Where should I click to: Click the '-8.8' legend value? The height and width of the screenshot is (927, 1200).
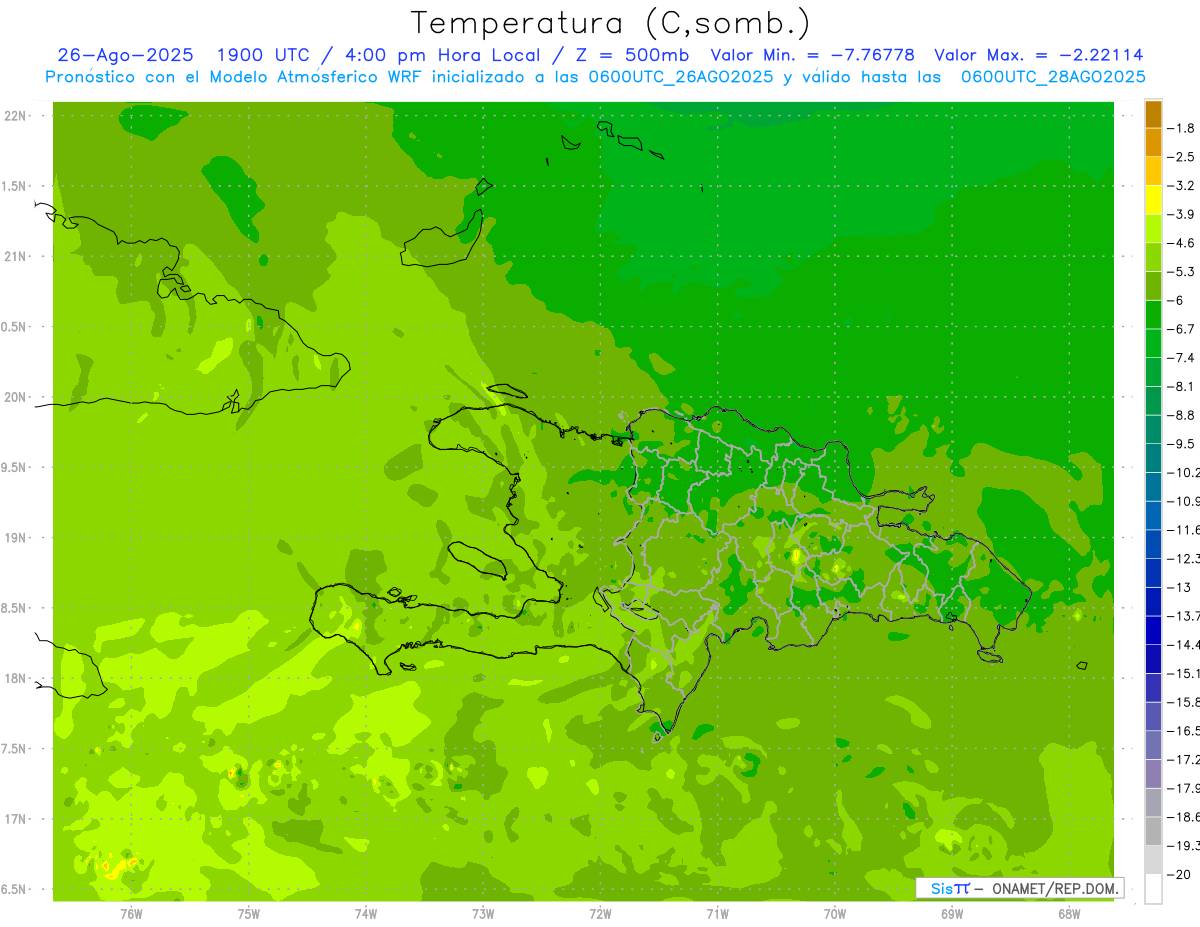(x=1182, y=415)
